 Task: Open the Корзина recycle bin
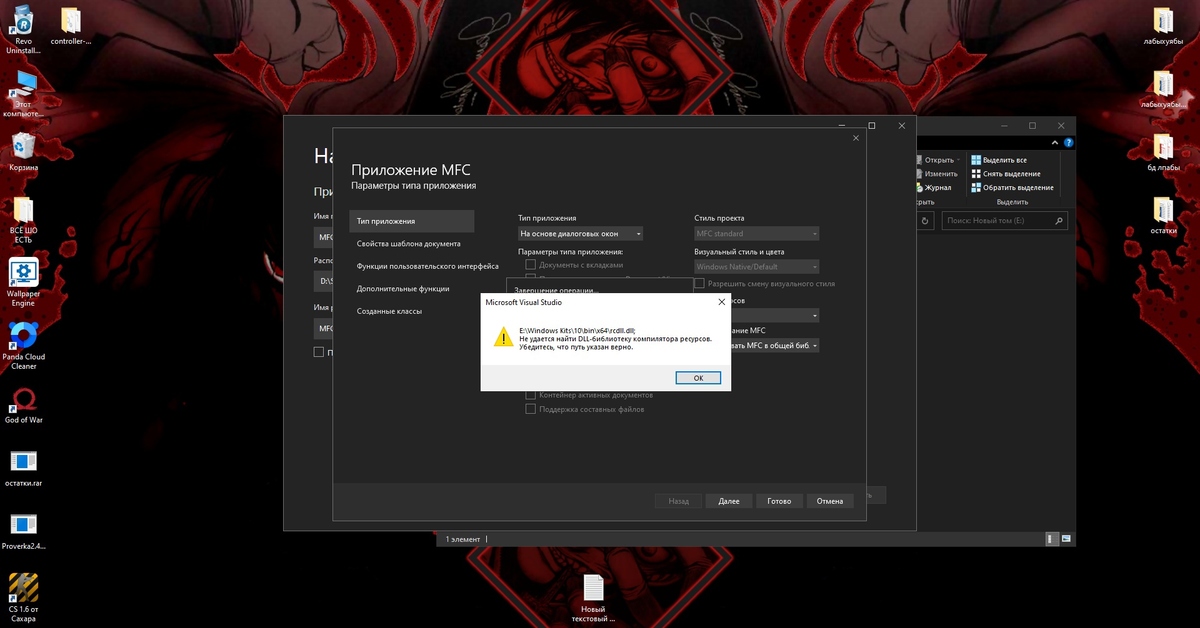[x=23, y=151]
